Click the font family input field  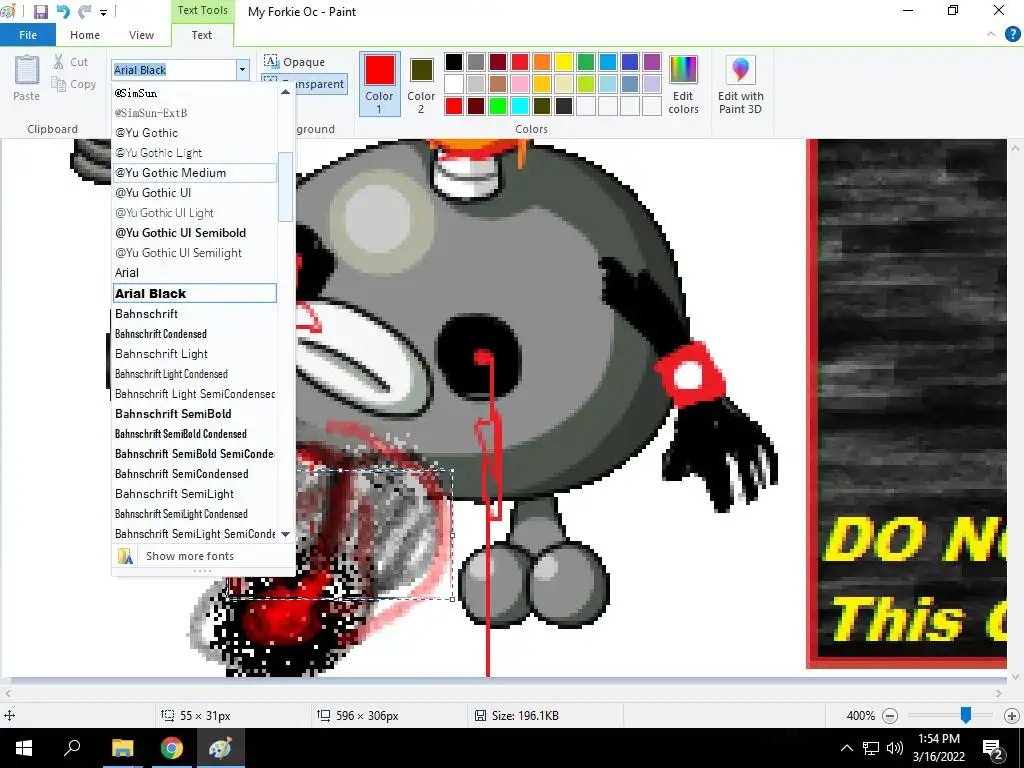174,70
